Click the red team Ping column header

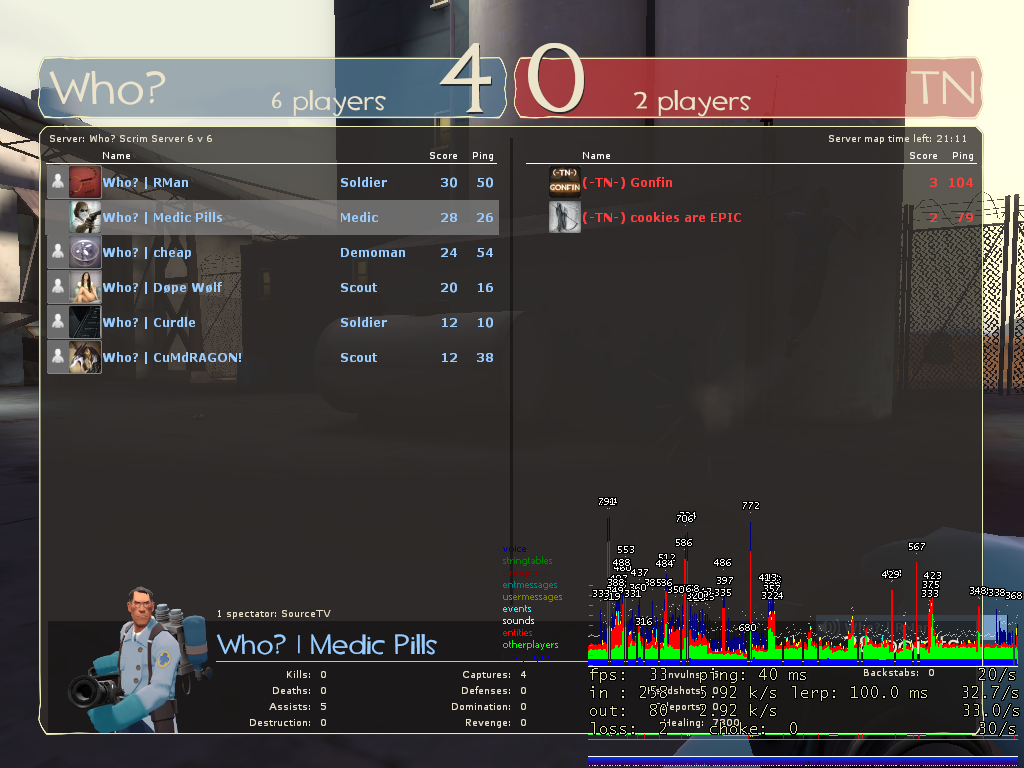coord(963,155)
